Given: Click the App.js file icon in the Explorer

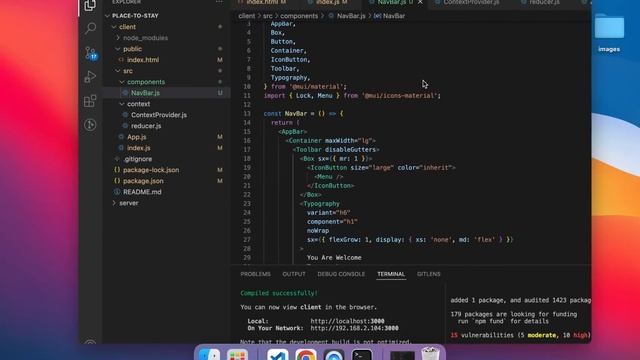Looking at the screenshot, I should pyautogui.click(x=121, y=137).
